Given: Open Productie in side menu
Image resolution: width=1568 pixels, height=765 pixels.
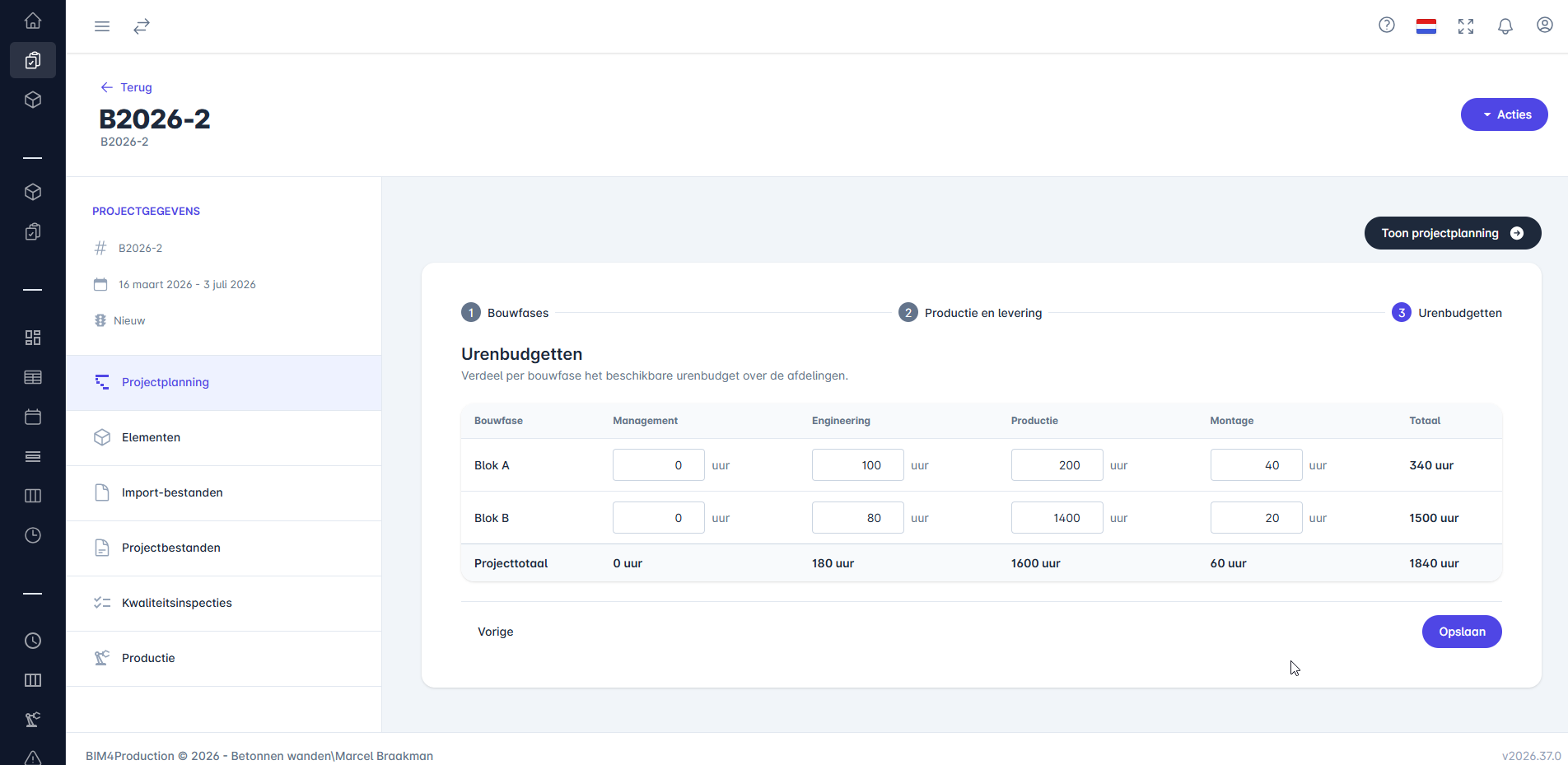Looking at the screenshot, I should pyautogui.click(x=223, y=658).
